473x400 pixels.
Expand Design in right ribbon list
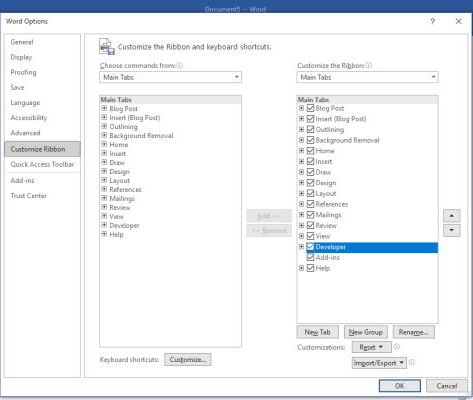click(301, 183)
